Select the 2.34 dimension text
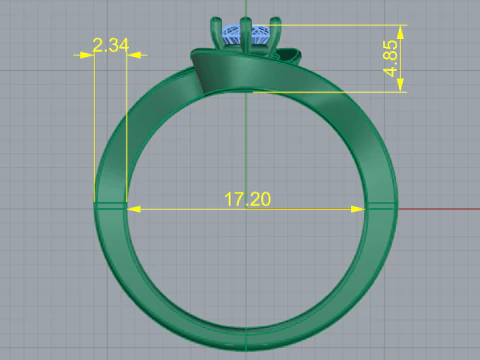This screenshot has height=360, width=480. [x=111, y=45]
